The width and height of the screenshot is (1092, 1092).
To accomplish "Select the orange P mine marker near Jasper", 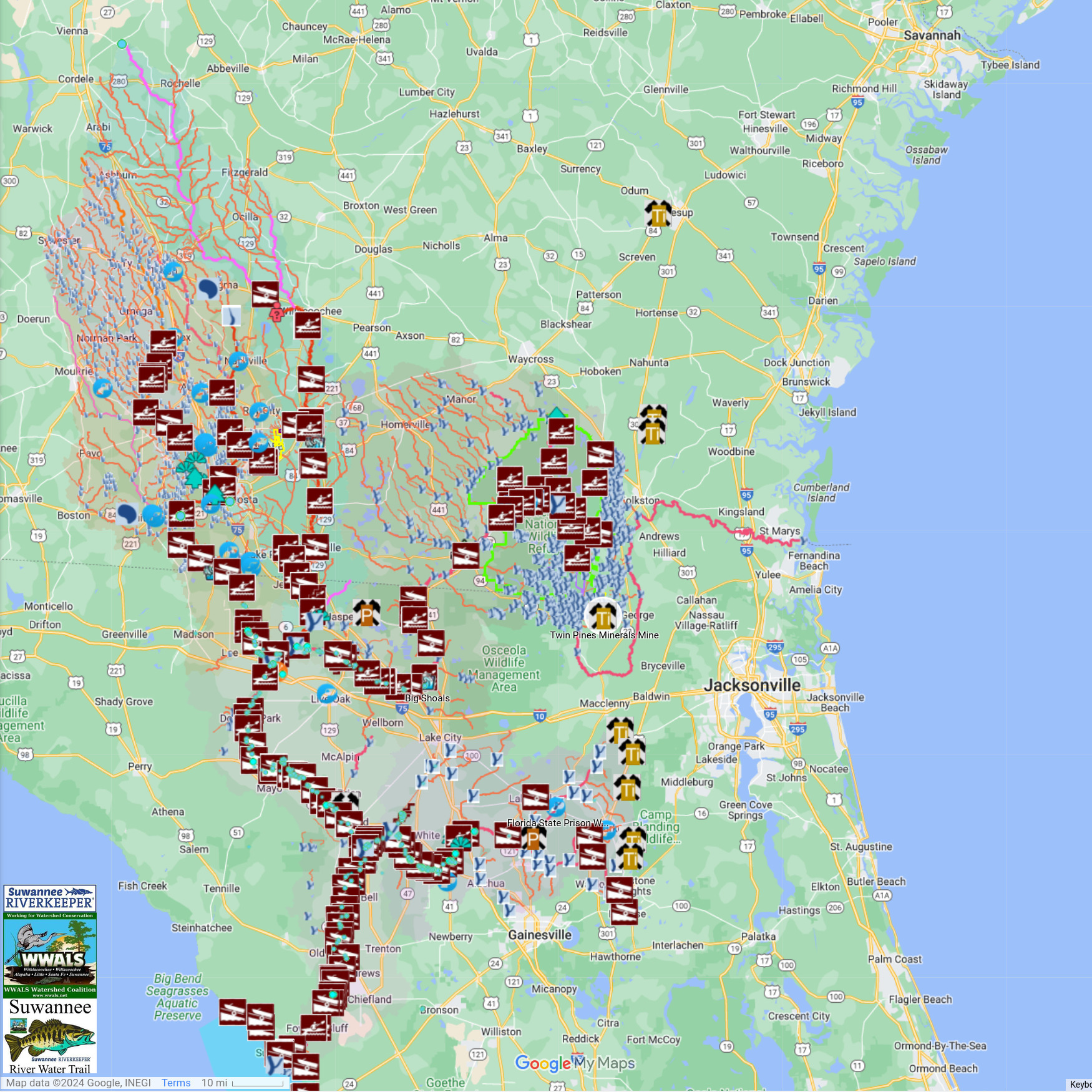I will pyautogui.click(x=367, y=613).
